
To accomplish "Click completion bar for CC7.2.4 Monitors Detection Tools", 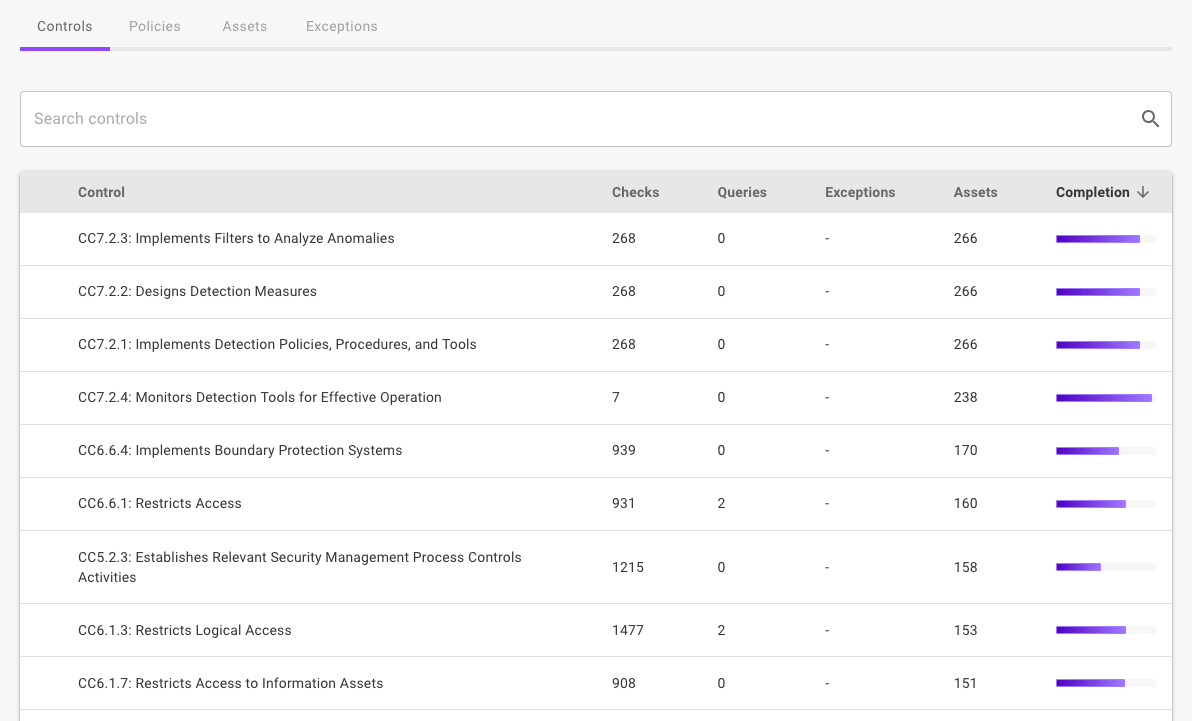I will [x=1105, y=398].
